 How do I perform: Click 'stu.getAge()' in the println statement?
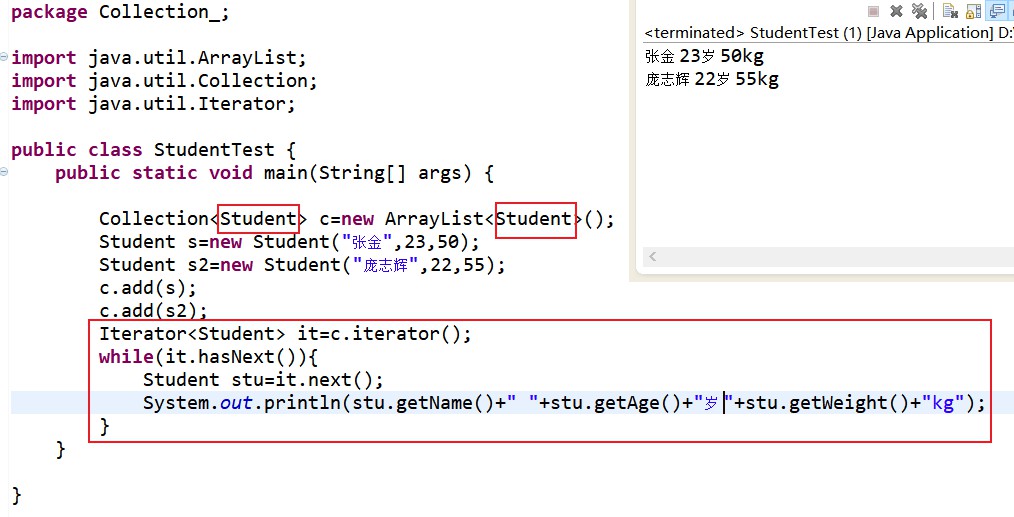pyautogui.click(x=616, y=403)
